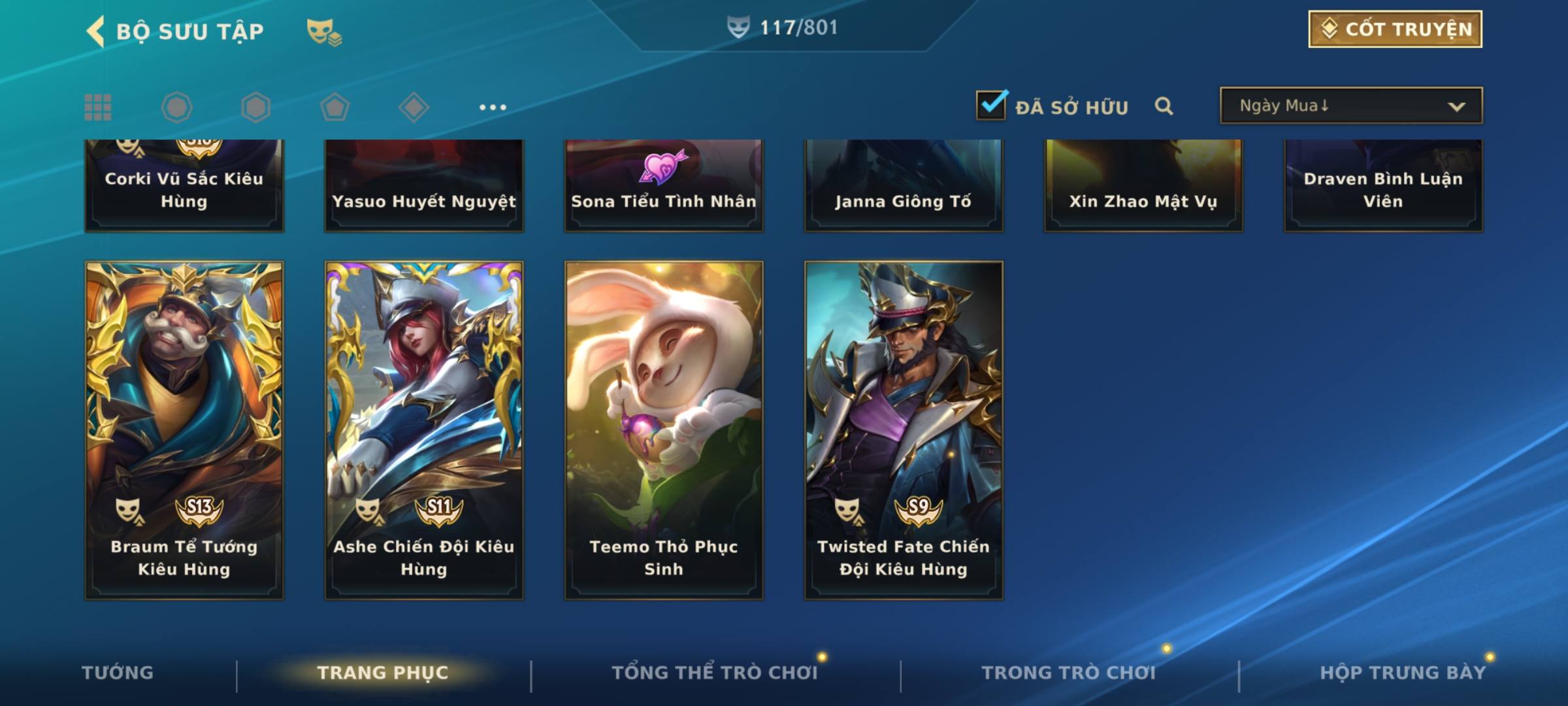Switch to the Tổng Thể Trò Chơi tab
The width and height of the screenshot is (1568, 706).
(x=715, y=673)
